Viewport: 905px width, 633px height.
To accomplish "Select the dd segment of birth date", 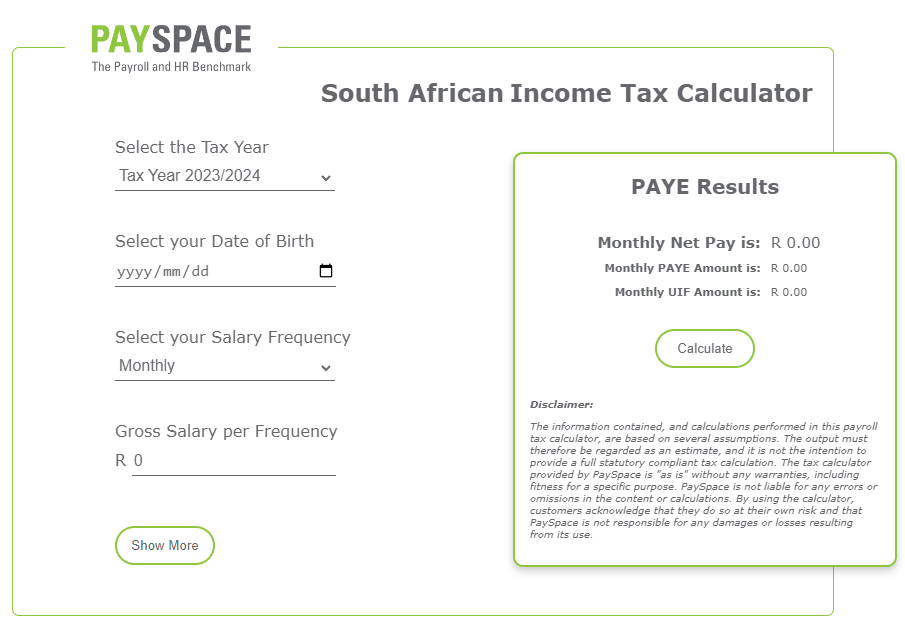I will click(200, 271).
